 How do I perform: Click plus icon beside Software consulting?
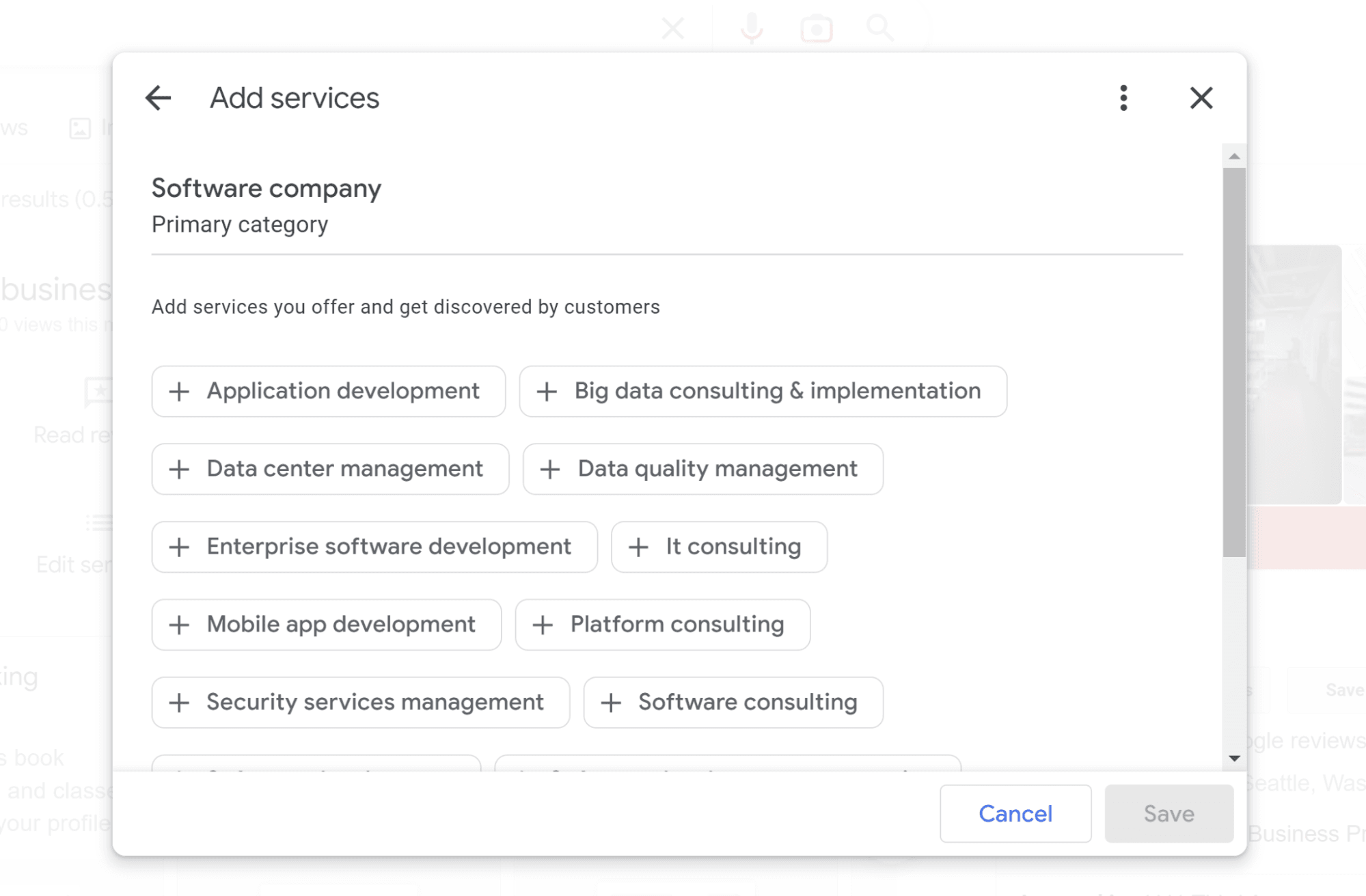tap(611, 703)
